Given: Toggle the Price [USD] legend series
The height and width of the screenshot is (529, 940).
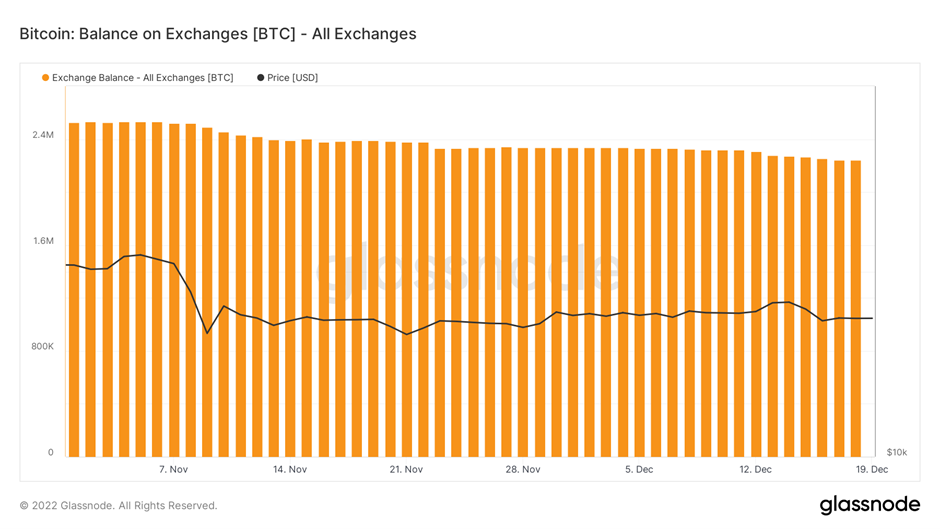Looking at the screenshot, I should [x=293, y=78].
